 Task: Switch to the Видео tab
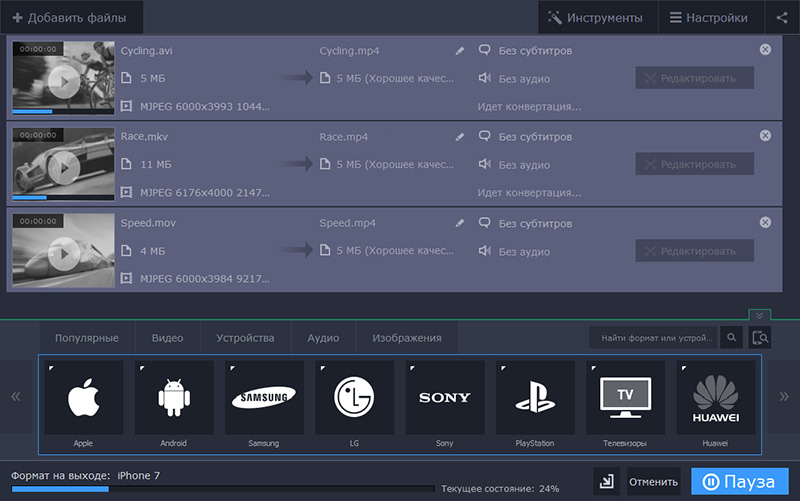pos(167,338)
